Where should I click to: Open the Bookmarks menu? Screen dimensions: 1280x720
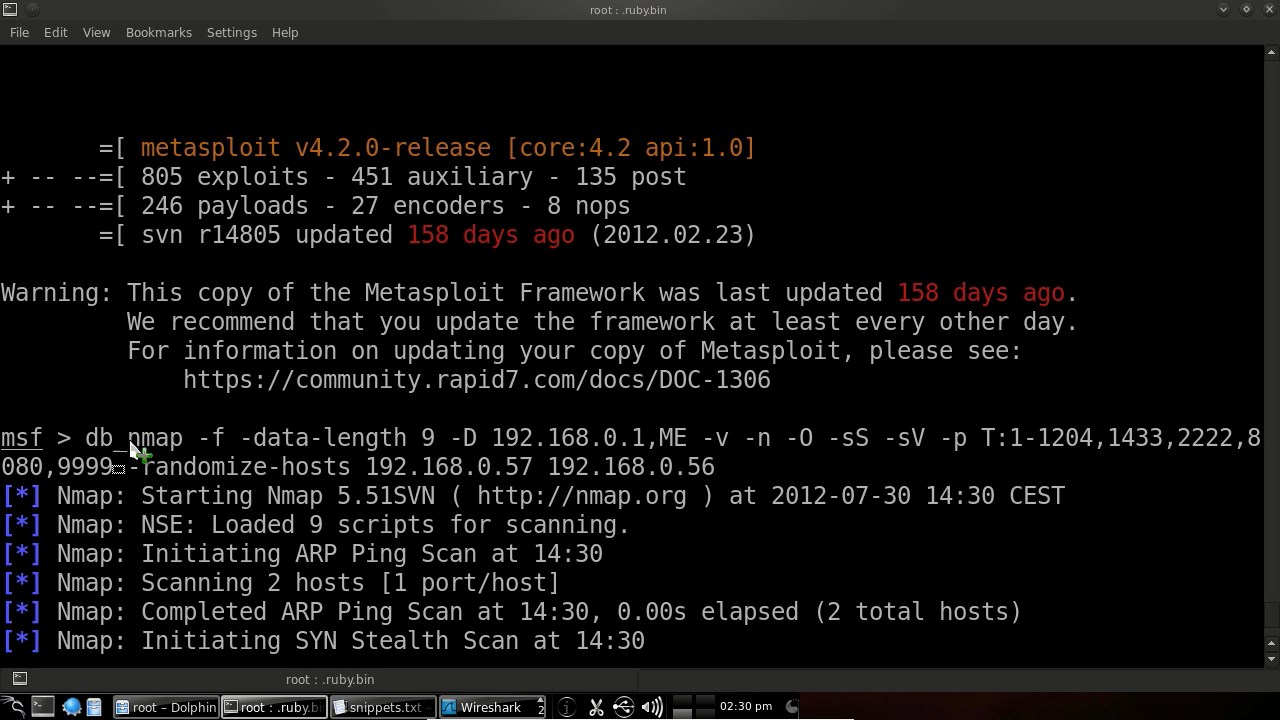tap(158, 32)
